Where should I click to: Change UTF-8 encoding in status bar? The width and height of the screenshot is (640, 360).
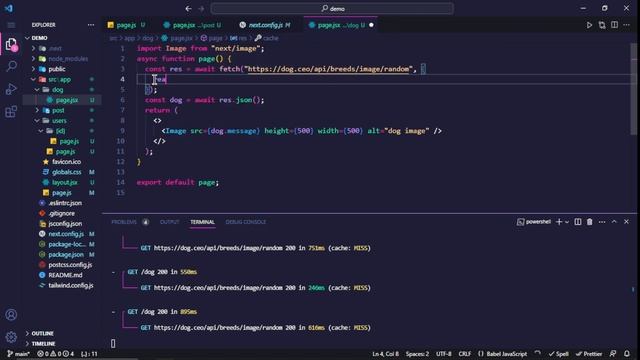[444, 353]
